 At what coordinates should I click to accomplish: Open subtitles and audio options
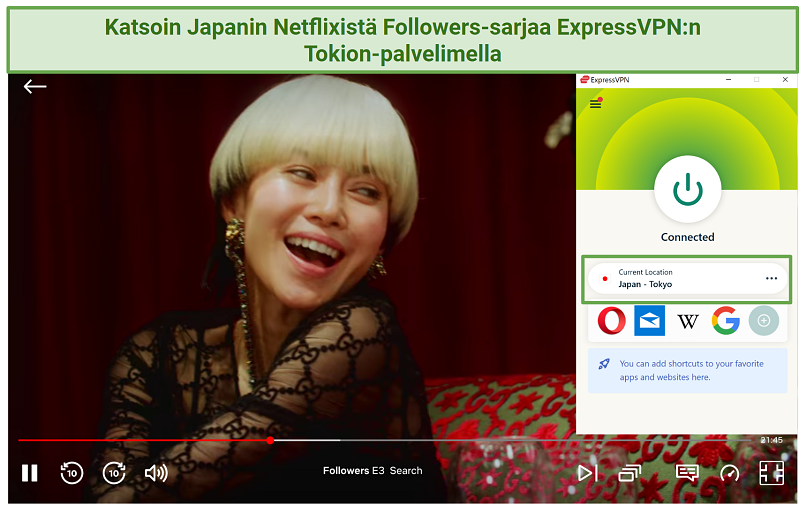point(686,473)
